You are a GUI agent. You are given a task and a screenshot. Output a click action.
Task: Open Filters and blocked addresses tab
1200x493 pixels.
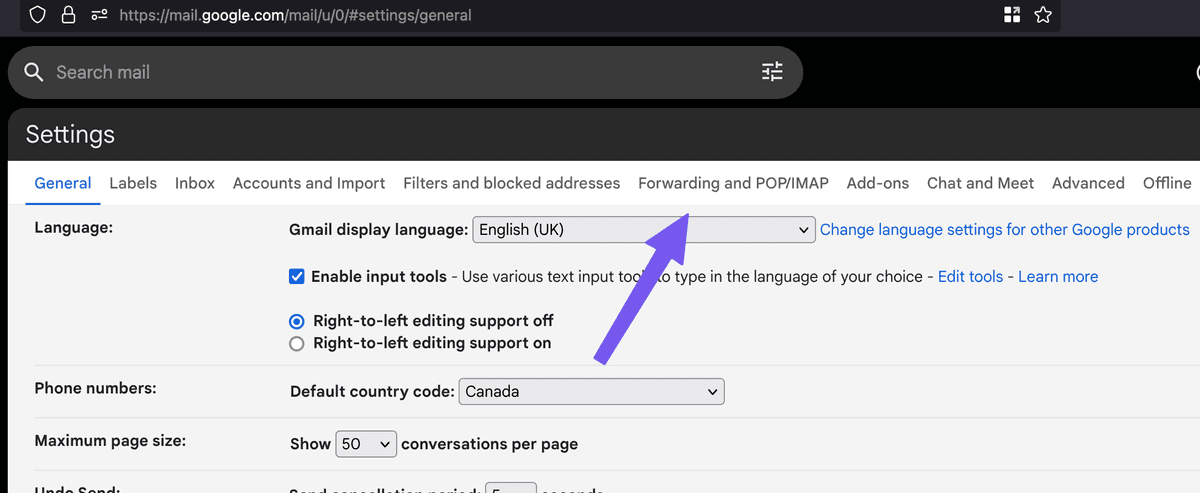tap(512, 183)
